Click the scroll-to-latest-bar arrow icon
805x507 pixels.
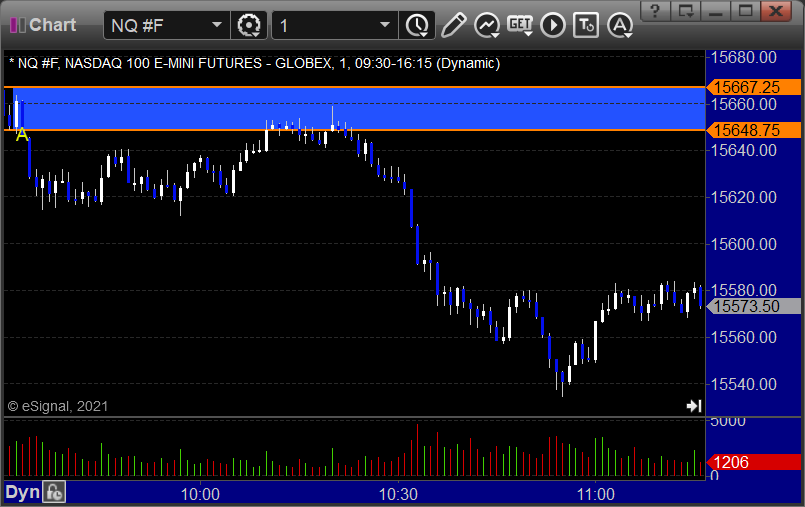click(694, 406)
